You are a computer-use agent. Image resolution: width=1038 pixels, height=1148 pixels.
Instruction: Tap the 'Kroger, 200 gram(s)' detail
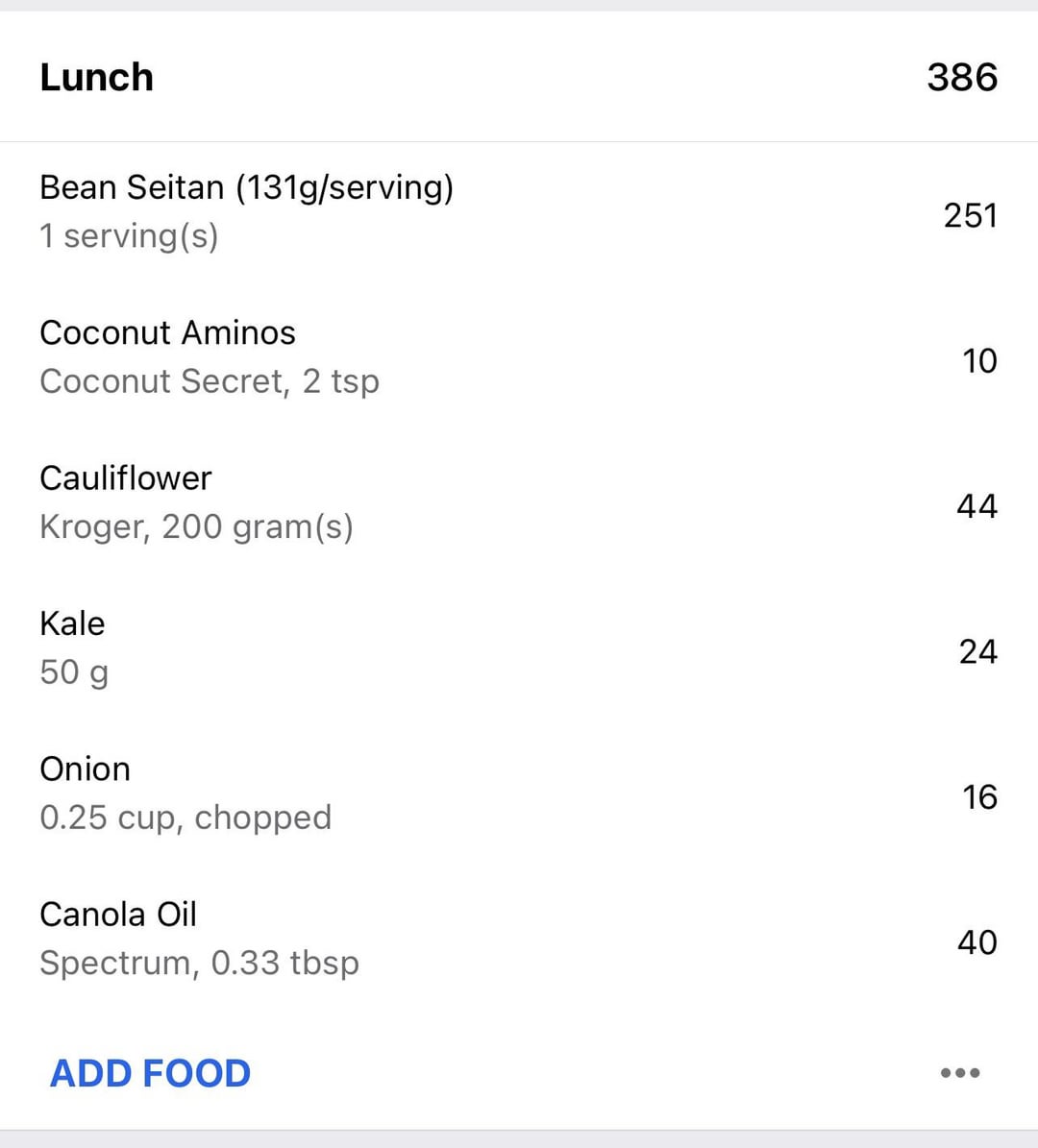click(x=196, y=527)
